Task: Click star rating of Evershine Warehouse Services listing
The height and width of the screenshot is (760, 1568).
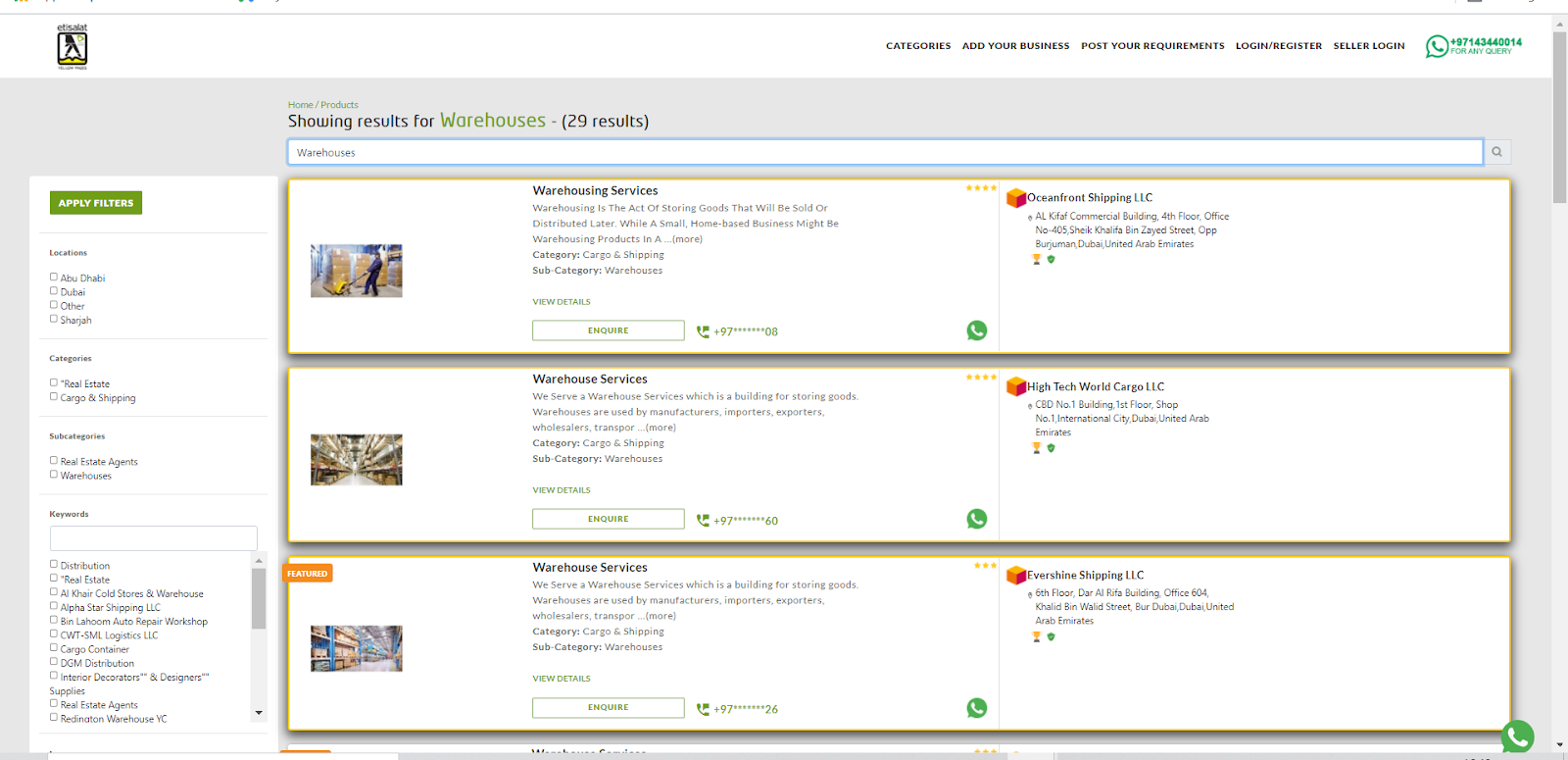Action: click(985, 565)
